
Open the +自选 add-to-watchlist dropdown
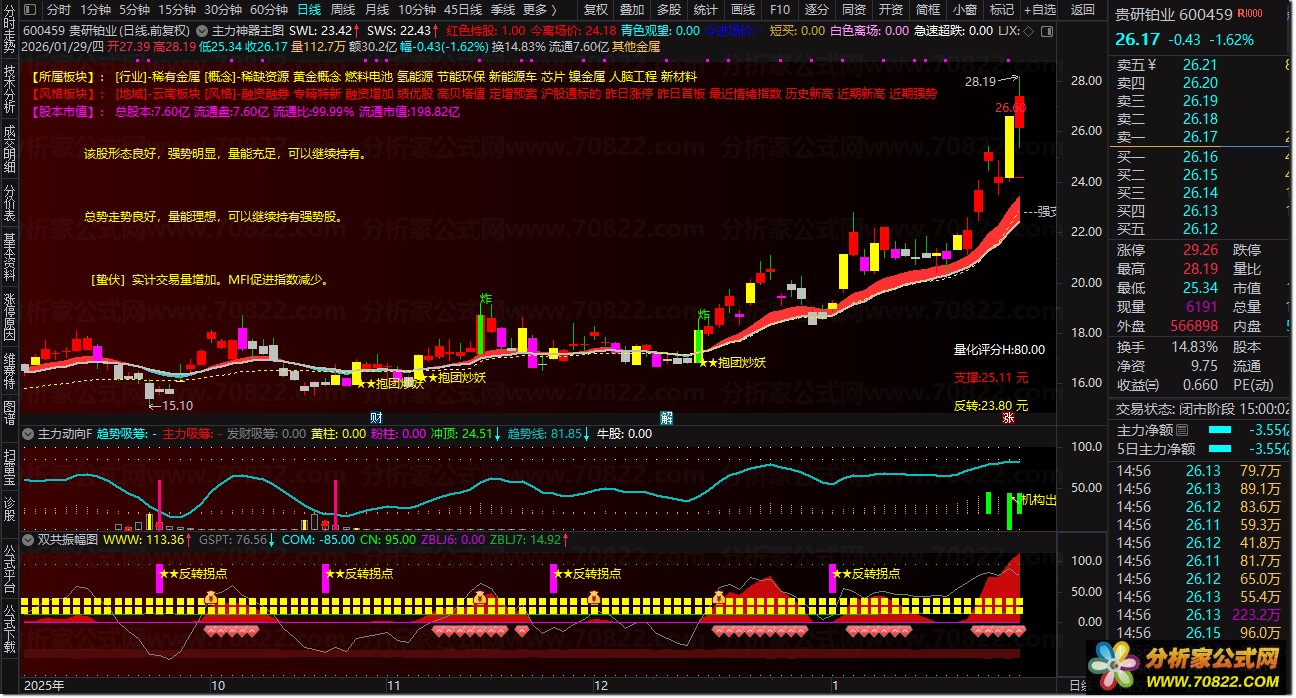click(1038, 9)
